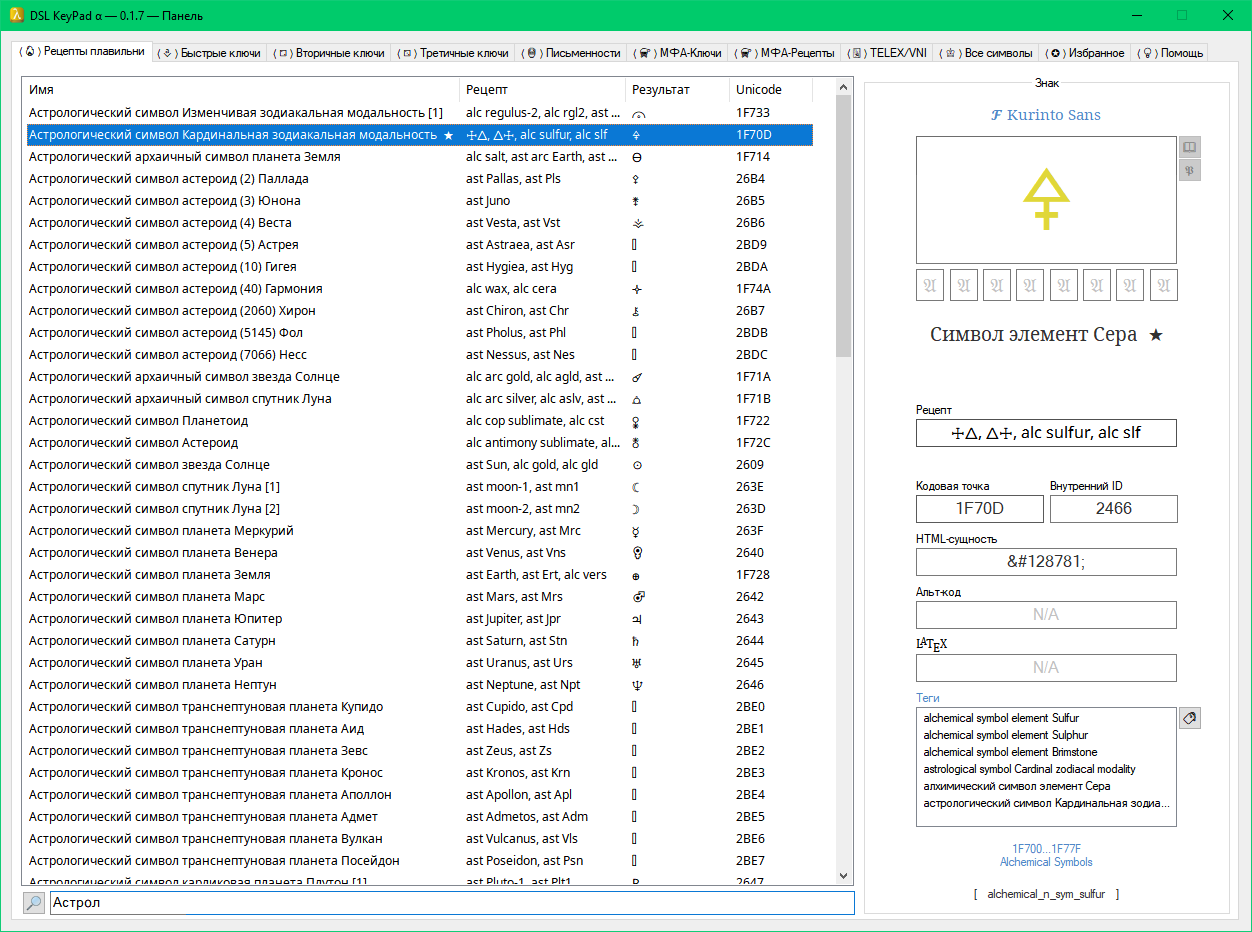The image size is (1252, 932).
Task: Click the Alchemical Symbols block link
Action: pos(1046,862)
